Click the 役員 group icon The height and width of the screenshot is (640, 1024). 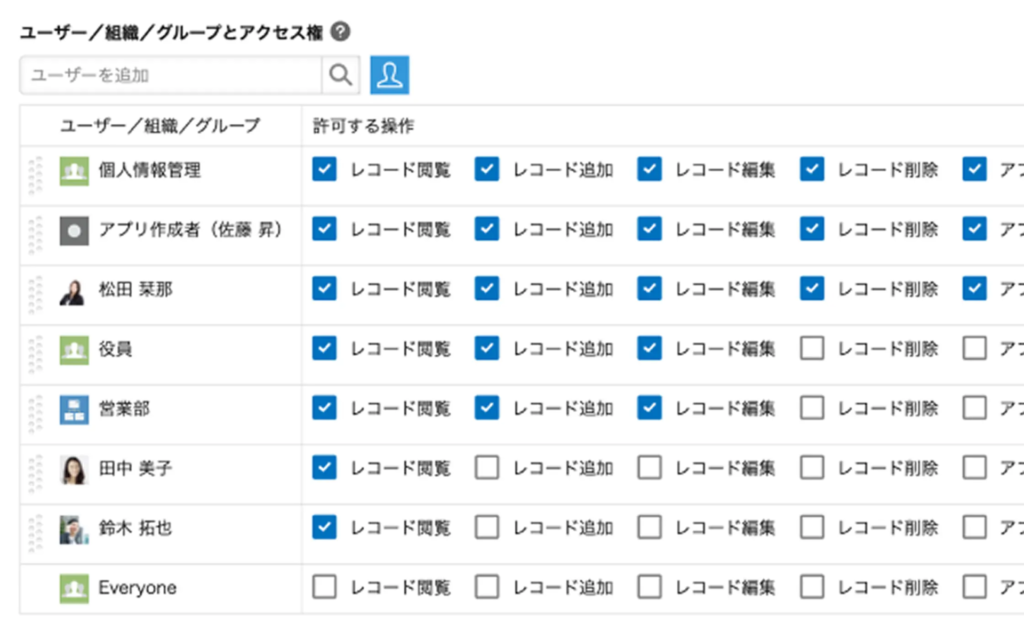pyautogui.click(x=75, y=348)
